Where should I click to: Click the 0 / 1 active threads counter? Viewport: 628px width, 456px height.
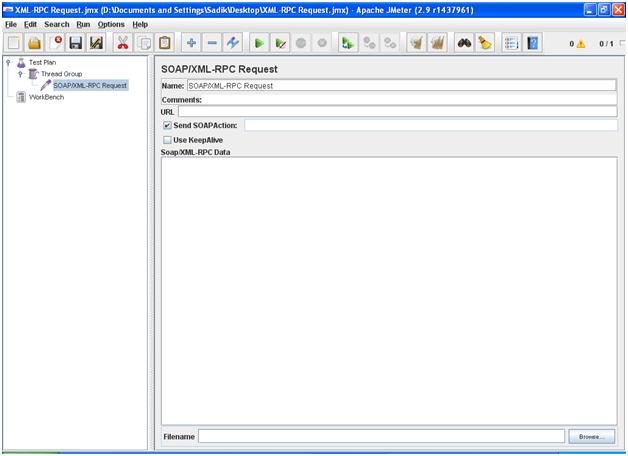606,44
